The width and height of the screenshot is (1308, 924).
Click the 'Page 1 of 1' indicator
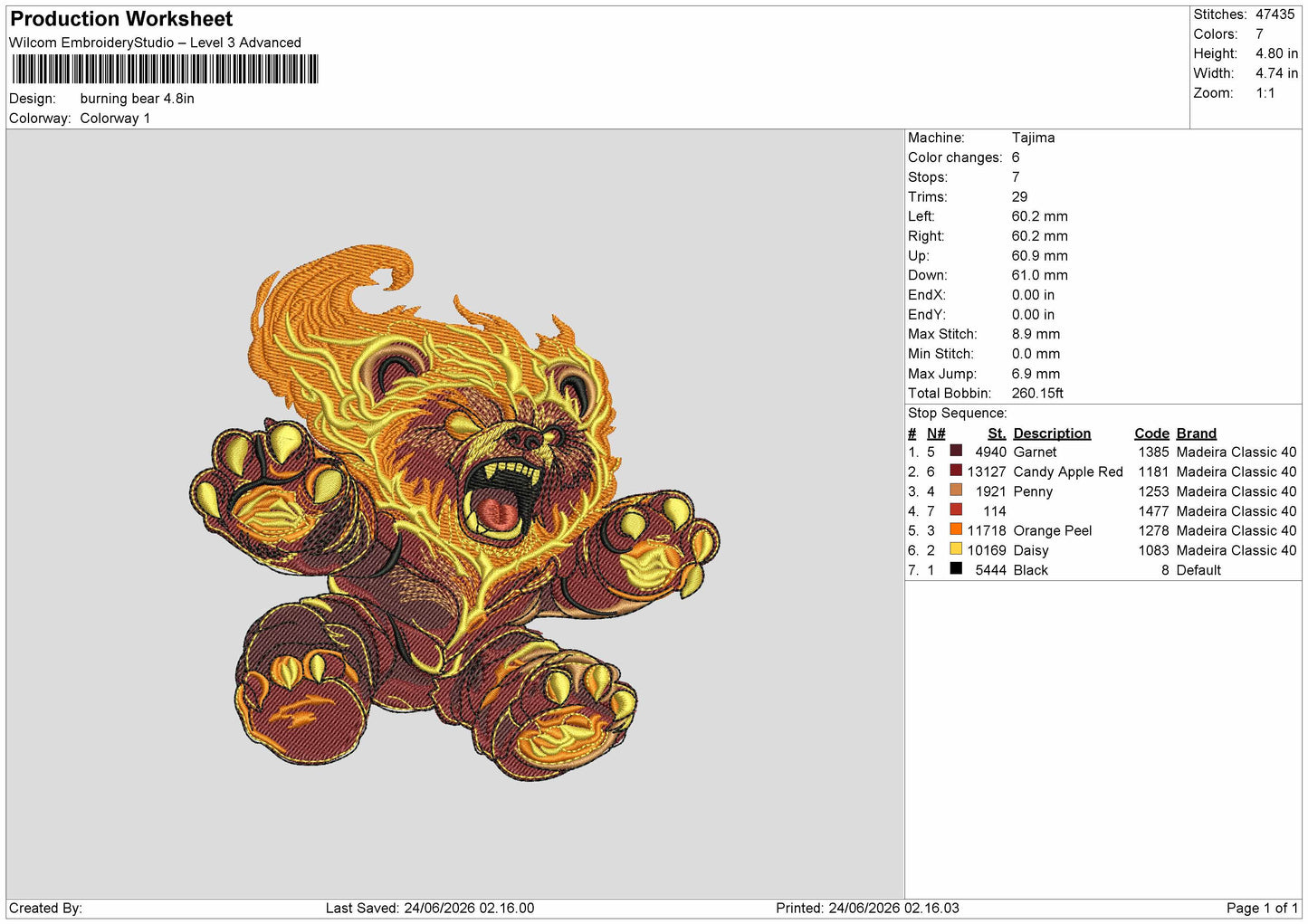[x=1262, y=909]
